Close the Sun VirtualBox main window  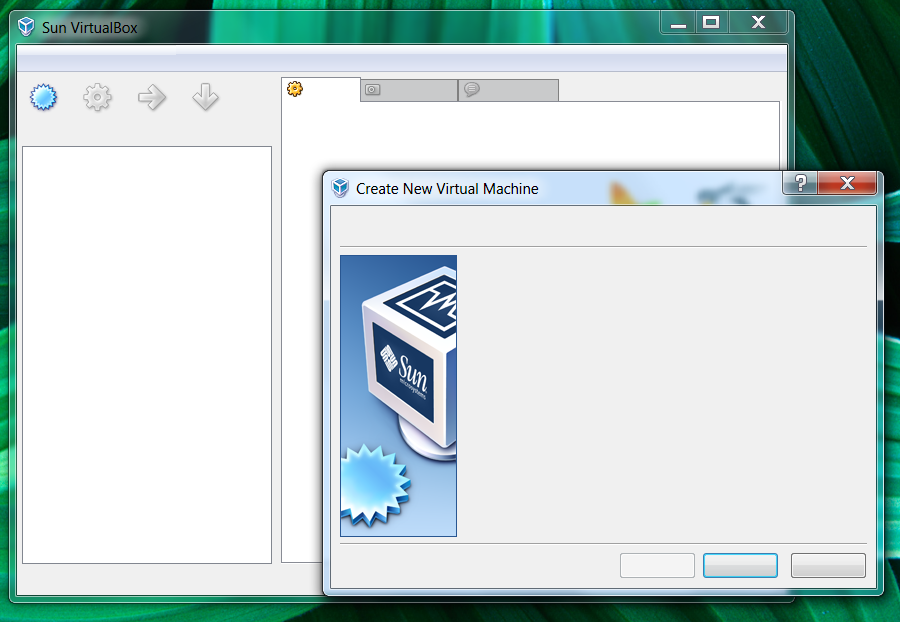[x=758, y=23]
